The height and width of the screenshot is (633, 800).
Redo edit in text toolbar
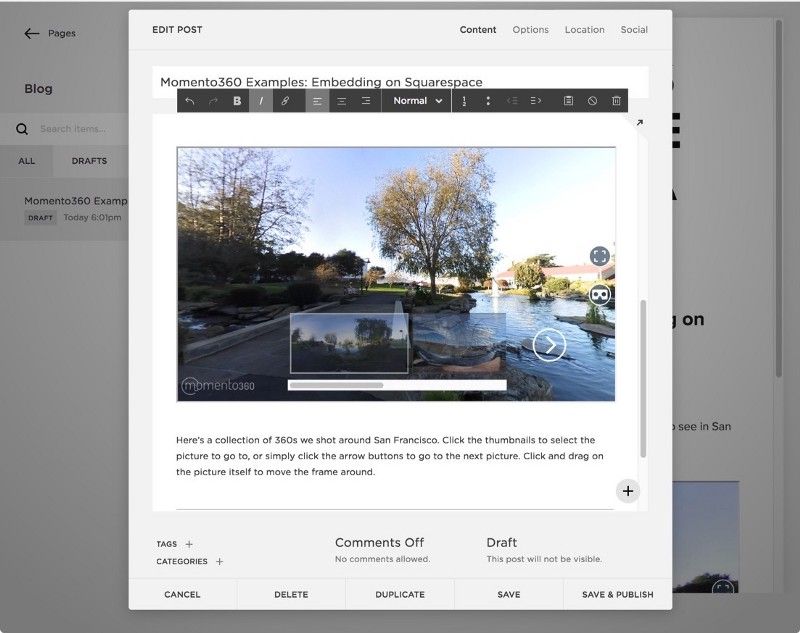coord(214,101)
